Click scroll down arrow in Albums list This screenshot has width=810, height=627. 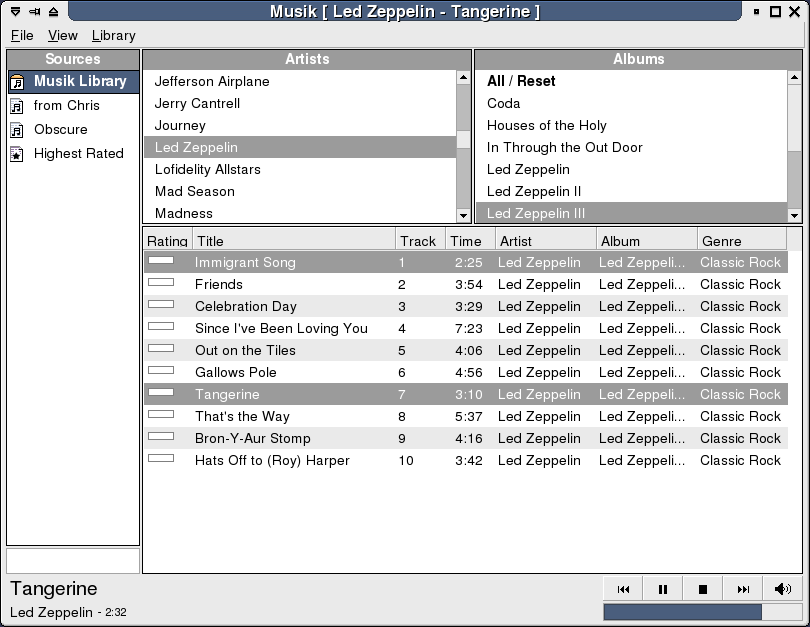[794, 215]
